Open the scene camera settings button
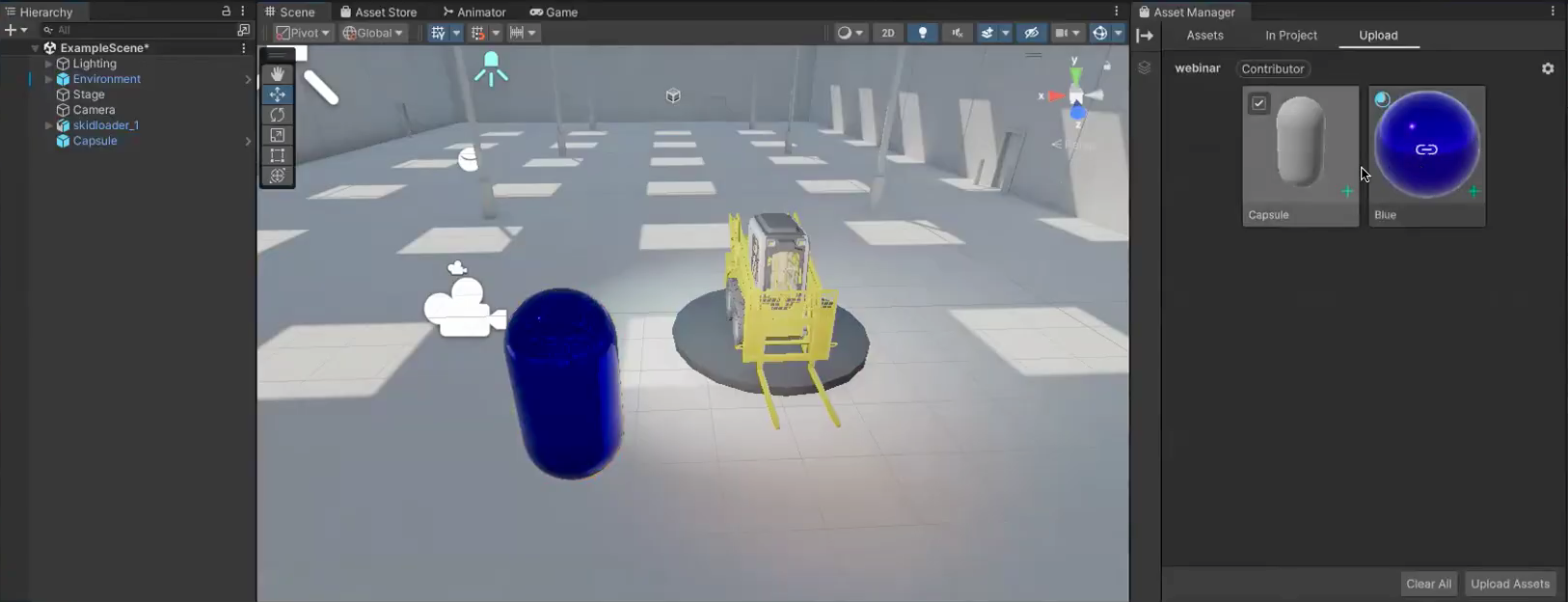The height and width of the screenshot is (602, 1568). 1067,33
